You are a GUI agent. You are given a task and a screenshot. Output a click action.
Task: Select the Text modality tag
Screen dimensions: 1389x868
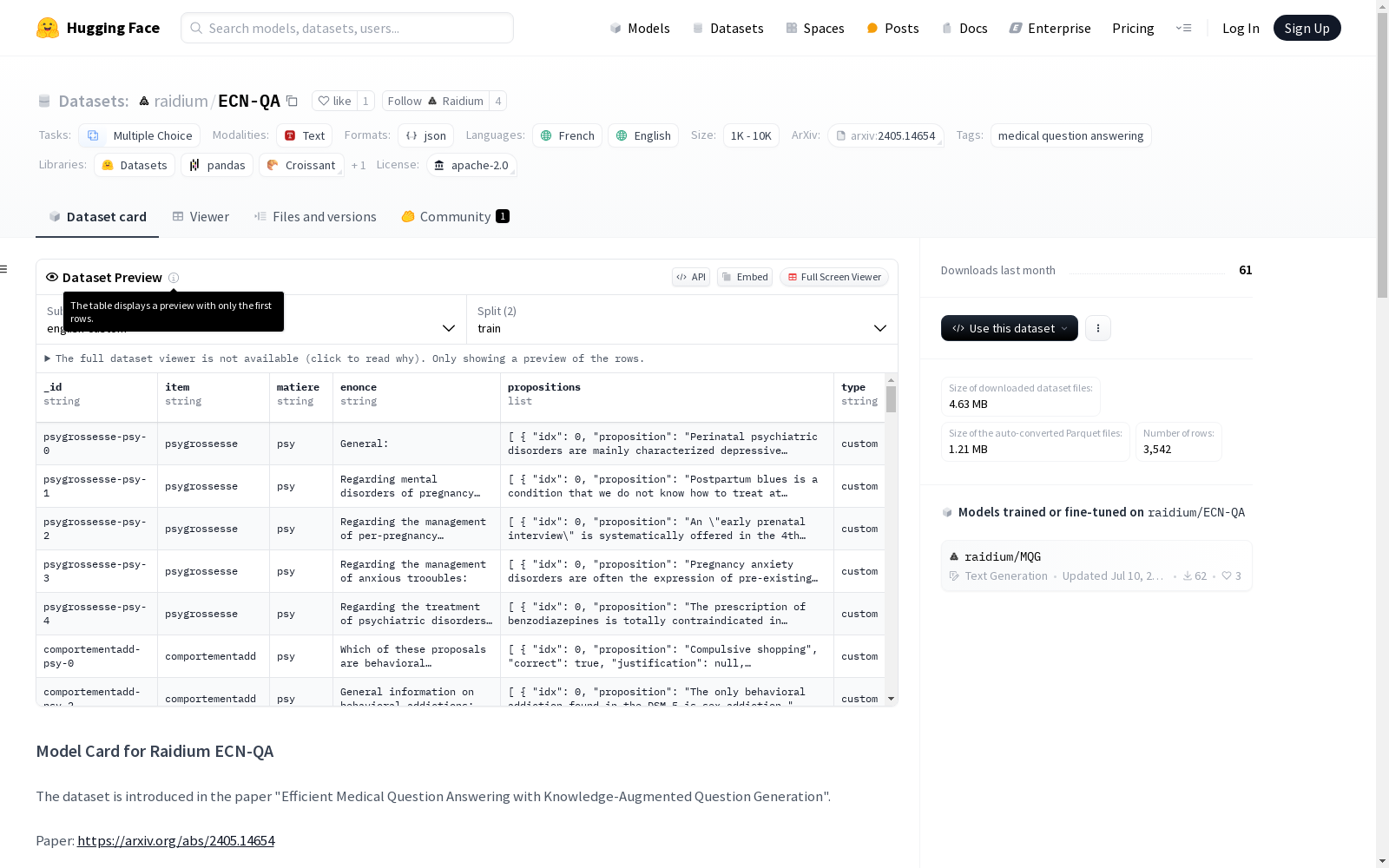[304, 135]
